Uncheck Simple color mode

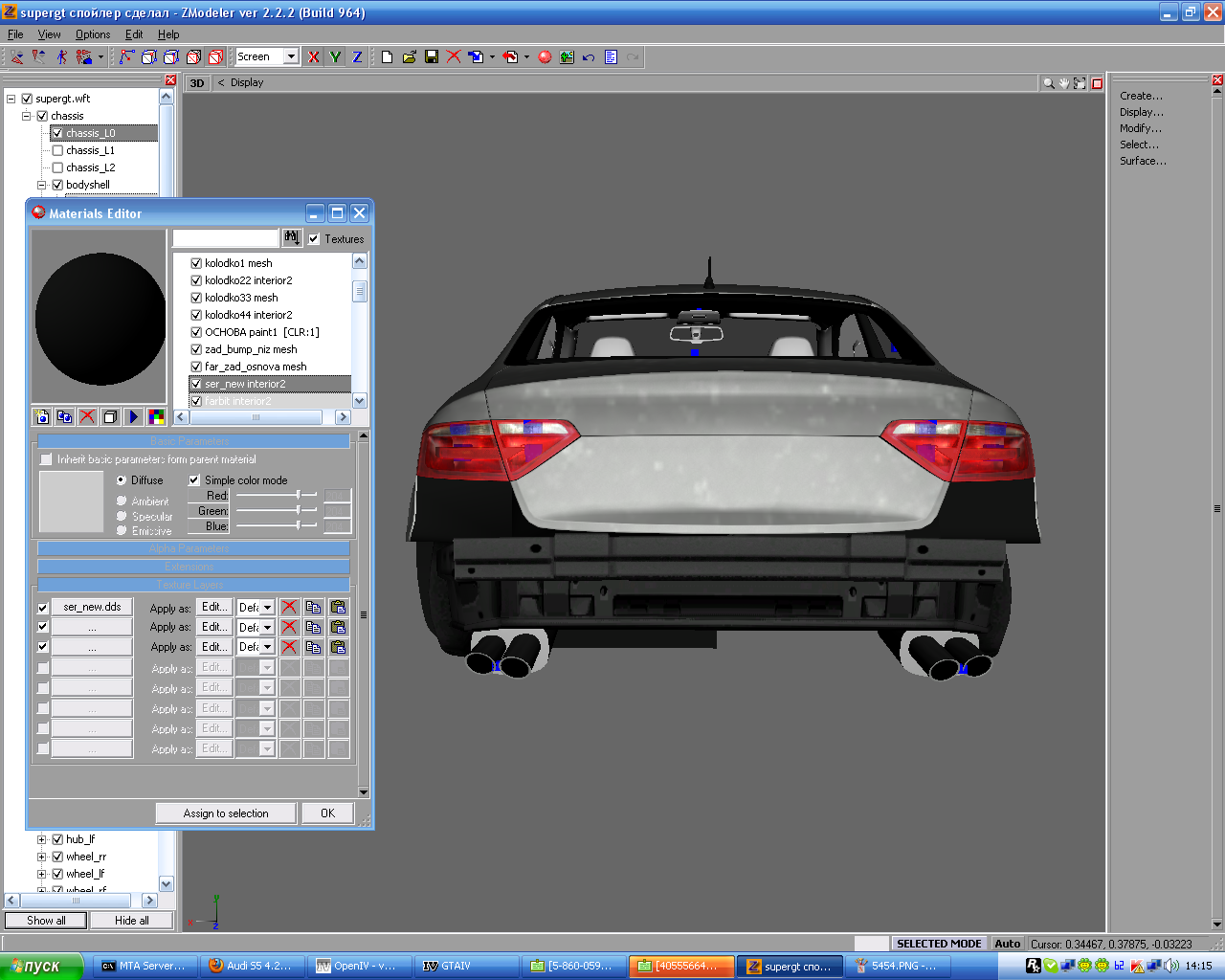194,480
